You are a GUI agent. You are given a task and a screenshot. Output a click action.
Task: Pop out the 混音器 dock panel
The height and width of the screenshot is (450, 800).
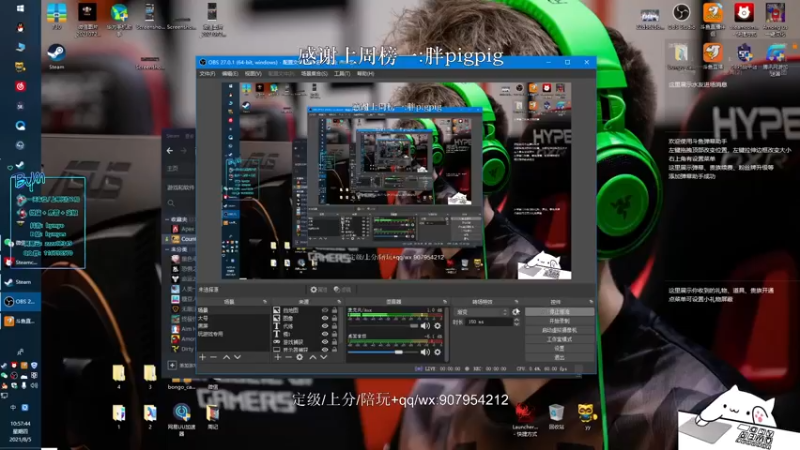(444, 302)
